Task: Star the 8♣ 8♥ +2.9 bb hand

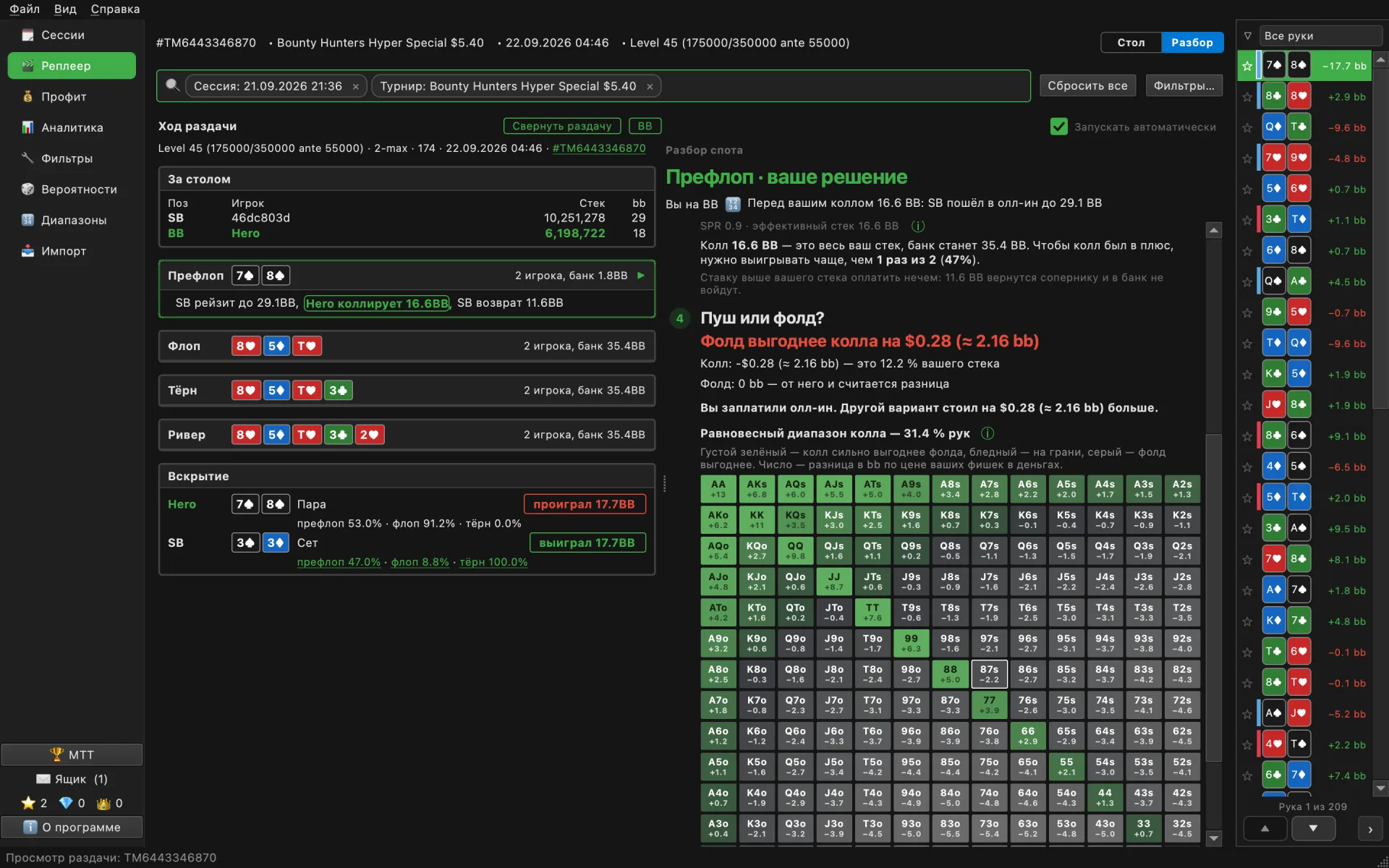Action: (1247, 96)
